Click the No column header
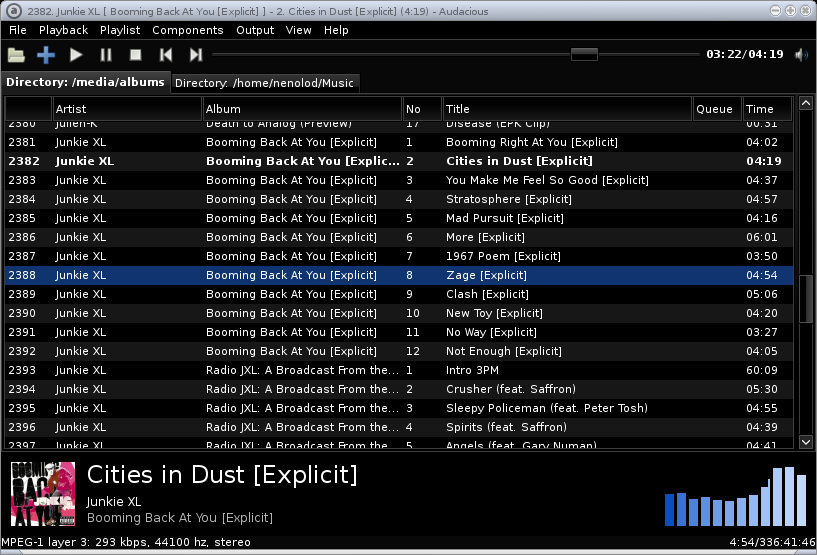The width and height of the screenshot is (817, 555). 423,109
